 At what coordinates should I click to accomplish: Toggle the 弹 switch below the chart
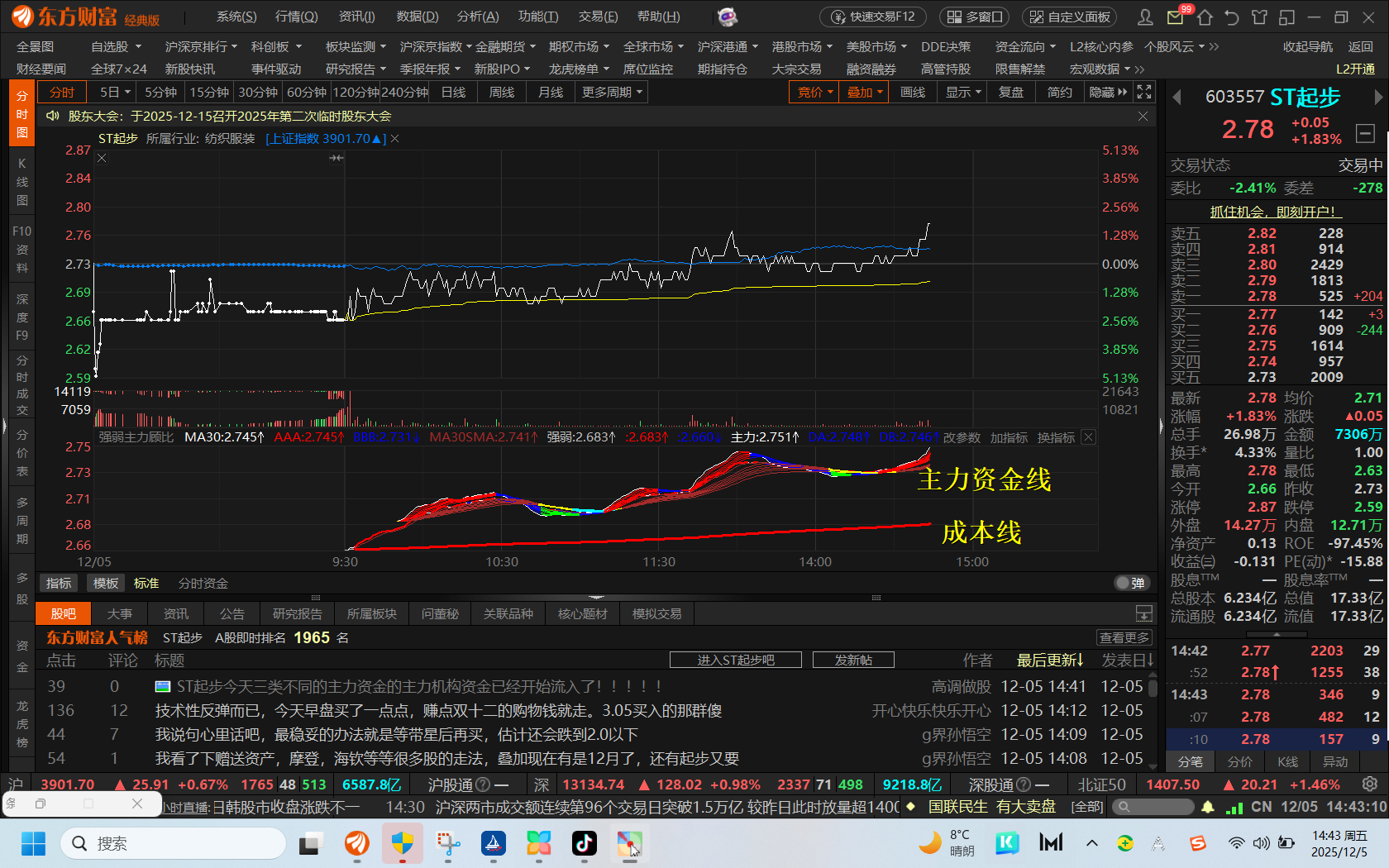(x=1129, y=583)
